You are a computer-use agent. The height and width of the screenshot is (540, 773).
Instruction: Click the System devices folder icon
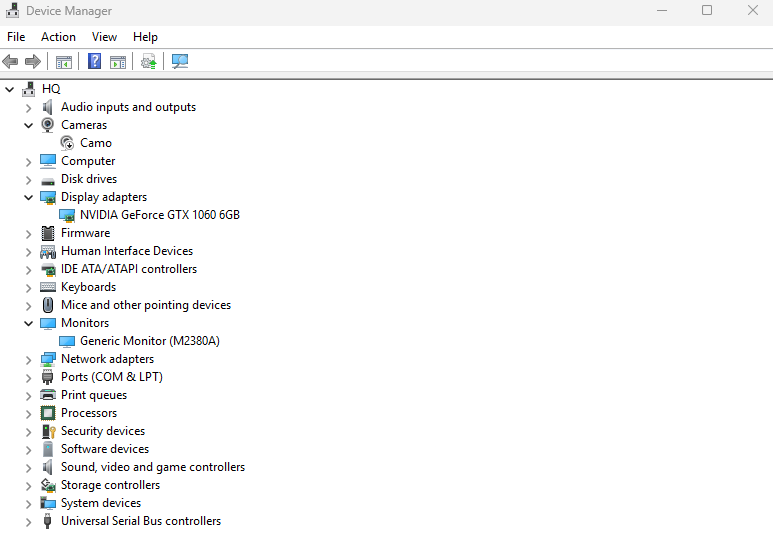click(x=48, y=503)
